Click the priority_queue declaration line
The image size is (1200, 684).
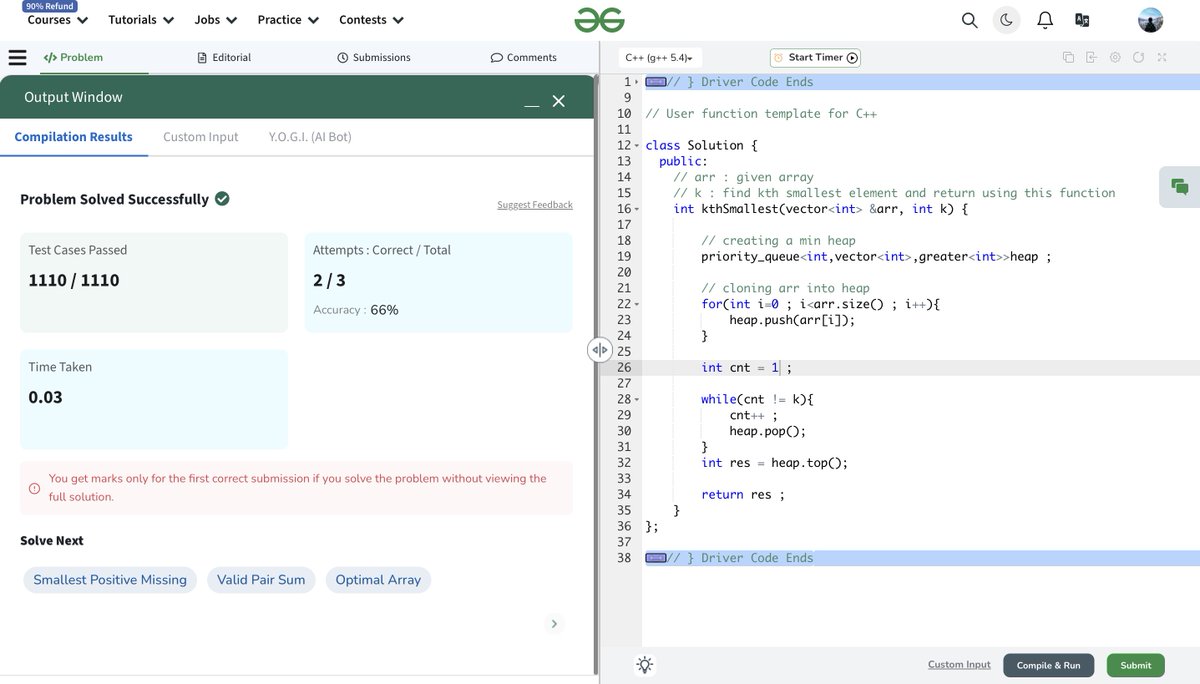click(x=875, y=257)
